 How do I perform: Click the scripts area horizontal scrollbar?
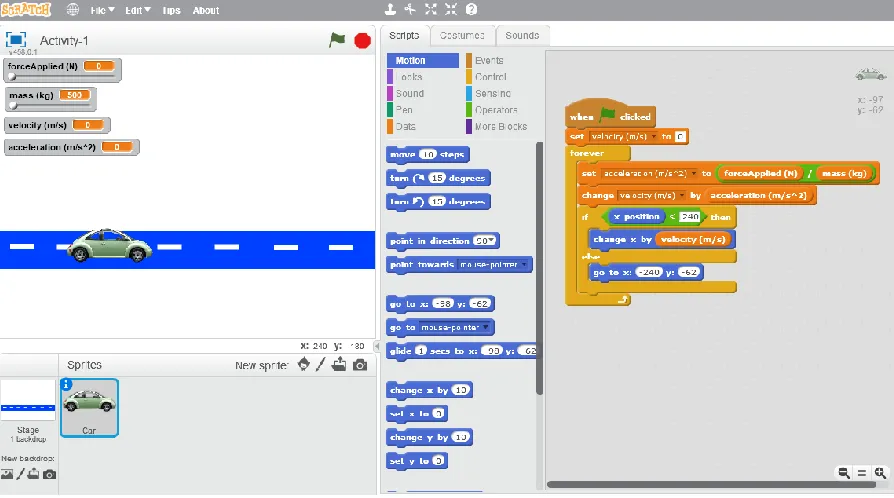(711, 484)
